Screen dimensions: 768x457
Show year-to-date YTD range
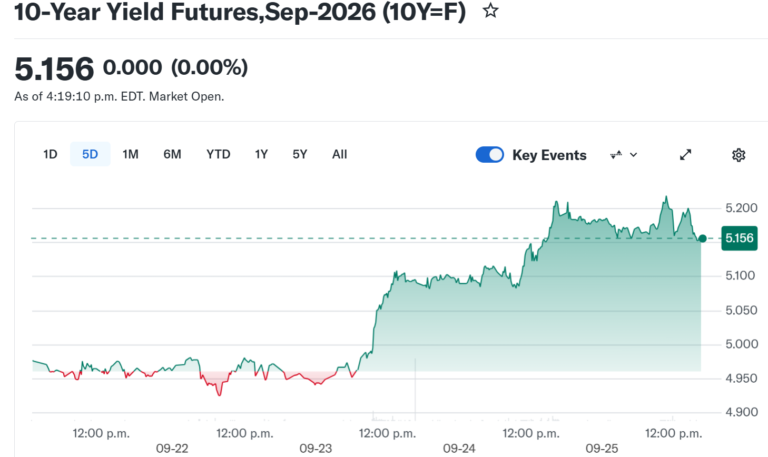218,154
